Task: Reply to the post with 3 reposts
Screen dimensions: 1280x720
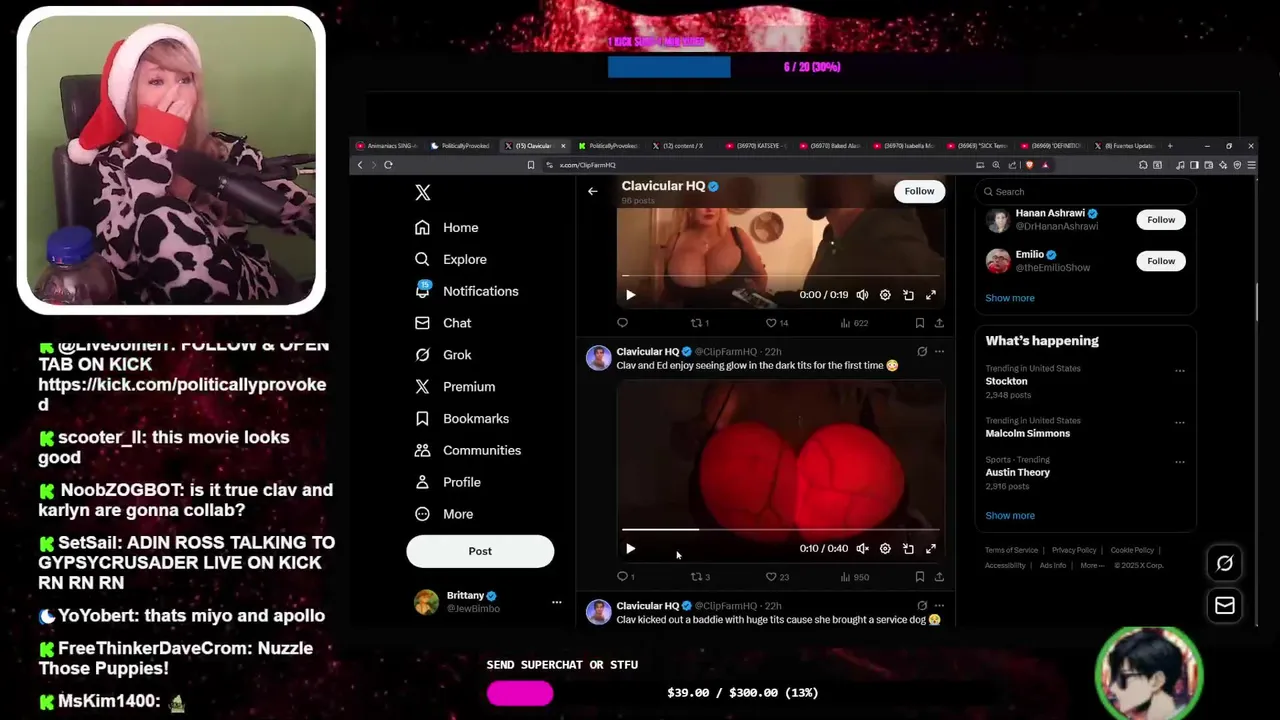Action: click(625, 577)
